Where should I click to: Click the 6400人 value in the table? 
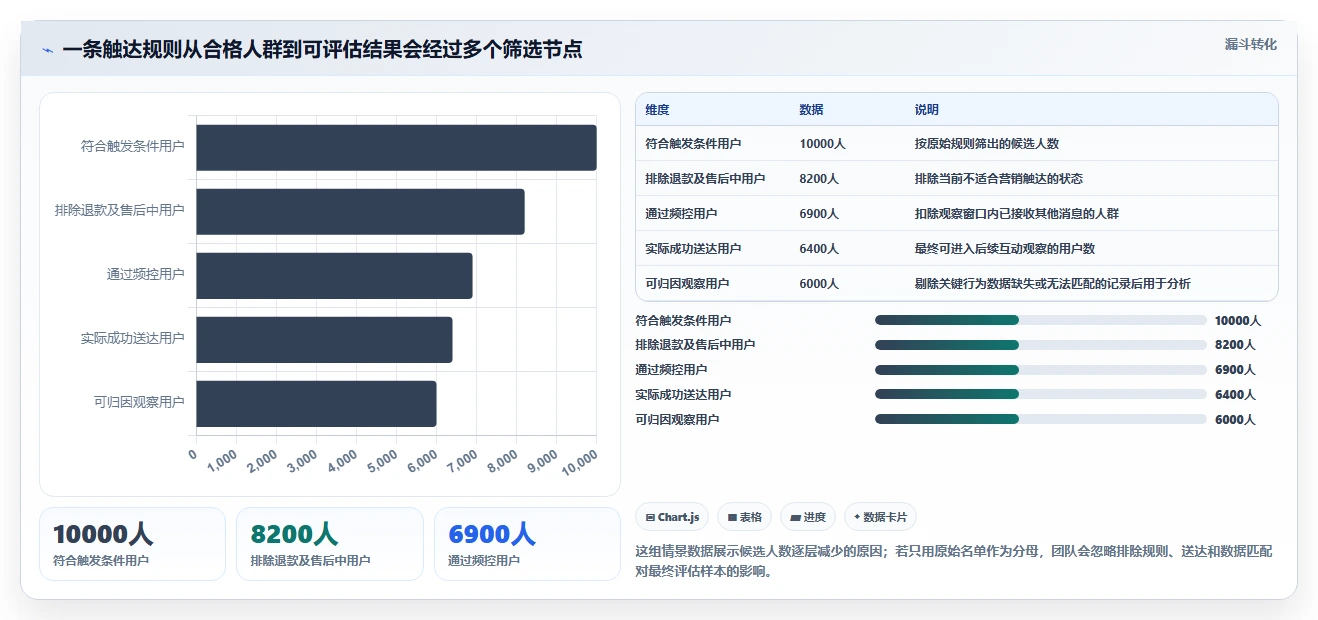click(x=819, y=249)
